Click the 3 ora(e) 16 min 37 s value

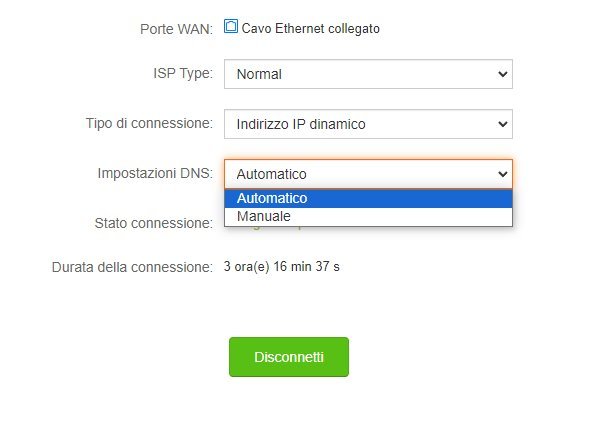coord(282,267)
